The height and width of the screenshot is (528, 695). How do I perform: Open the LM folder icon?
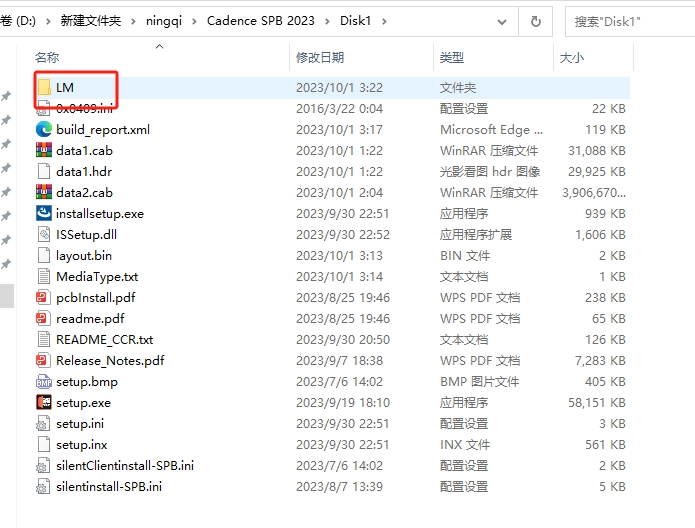pyautogui.click(x=44, y=87)
